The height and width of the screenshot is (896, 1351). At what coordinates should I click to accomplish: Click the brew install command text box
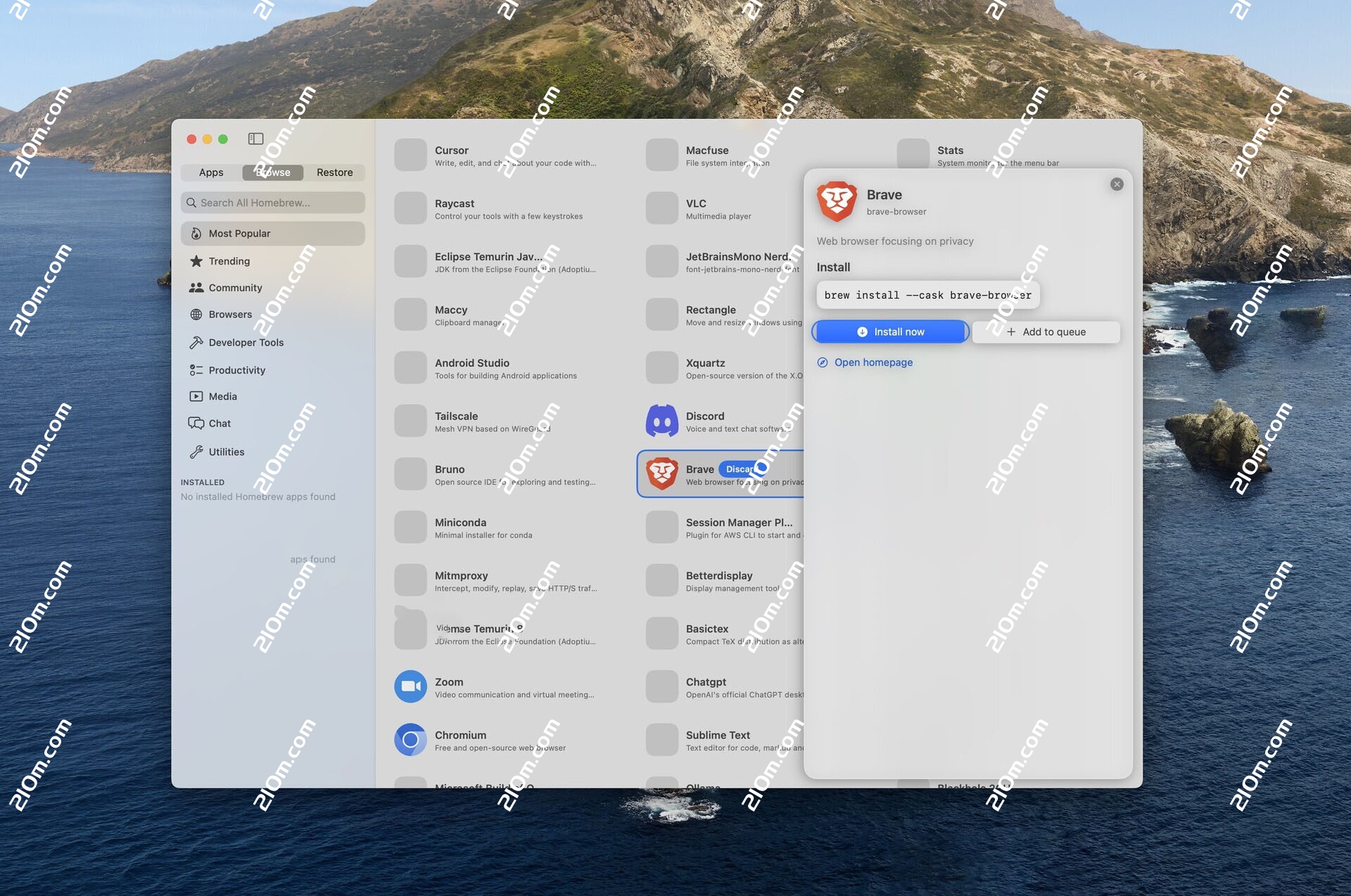pos(927,295)
